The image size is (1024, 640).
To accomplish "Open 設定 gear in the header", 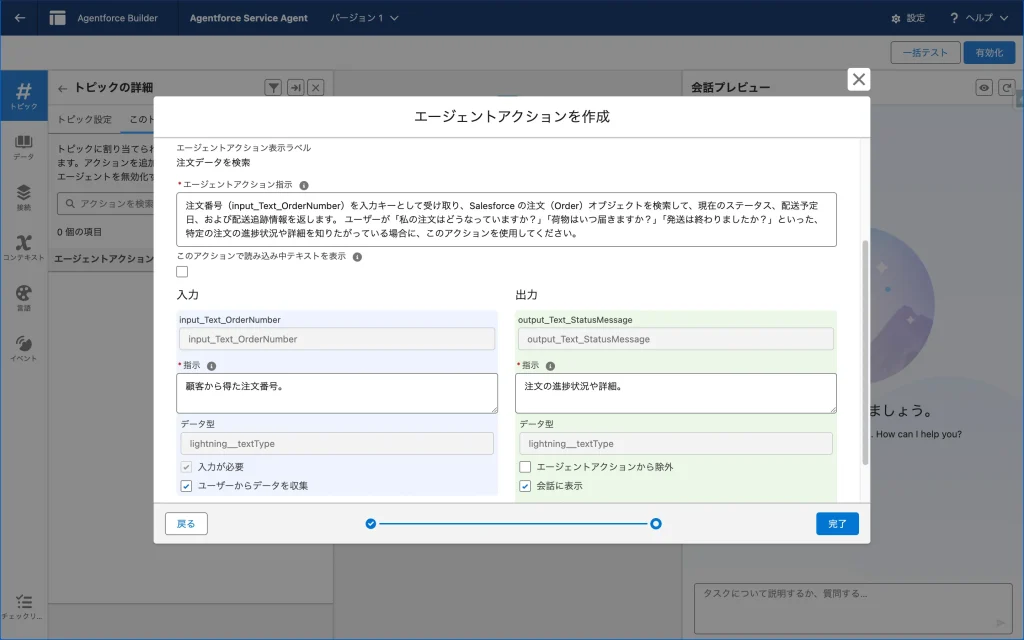I will click(x=907, y=18).
